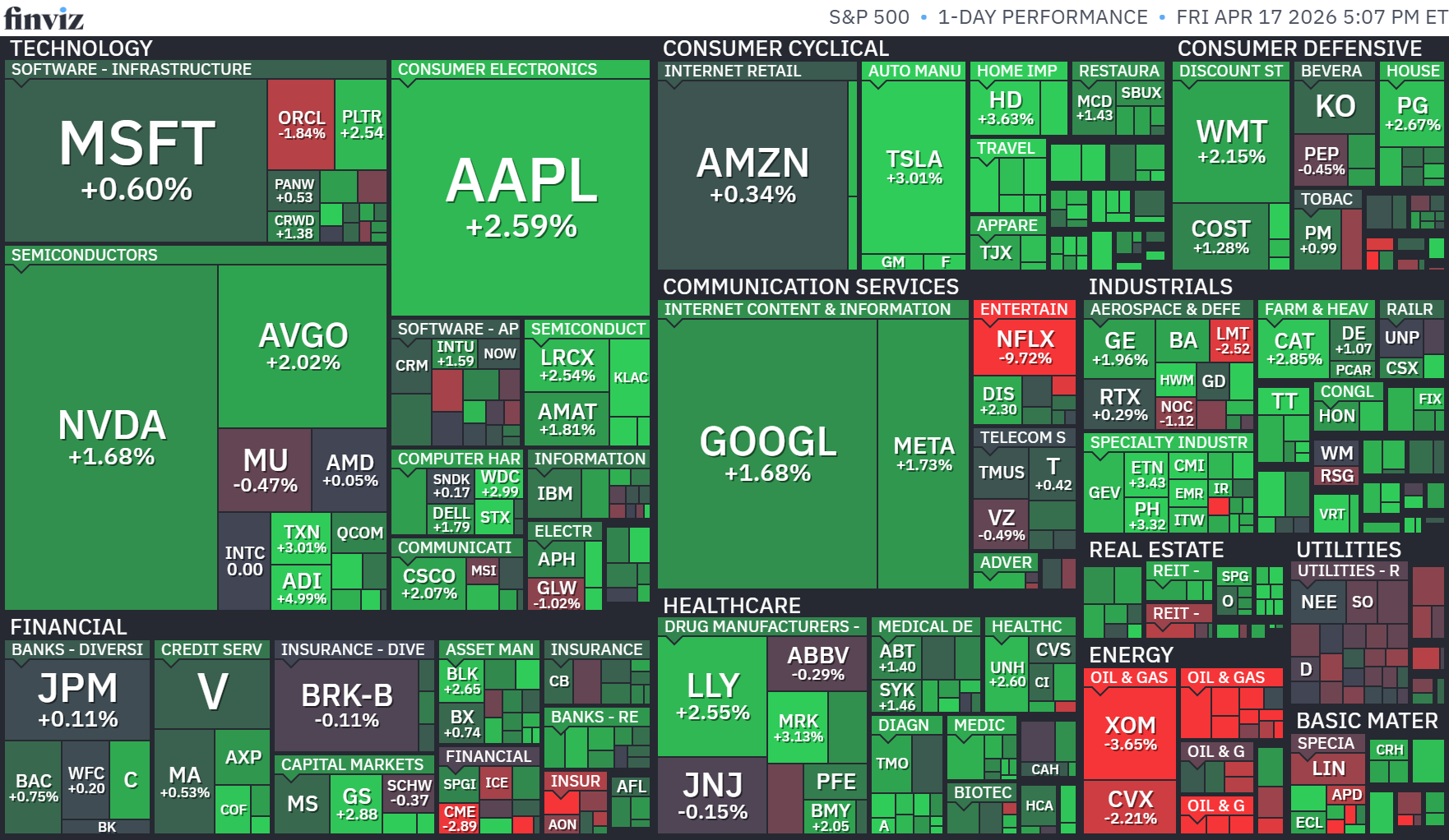Select the AAPL tile in Consumer Electronics
This screenshot has height=840, width=1449.
coord(521,197)
